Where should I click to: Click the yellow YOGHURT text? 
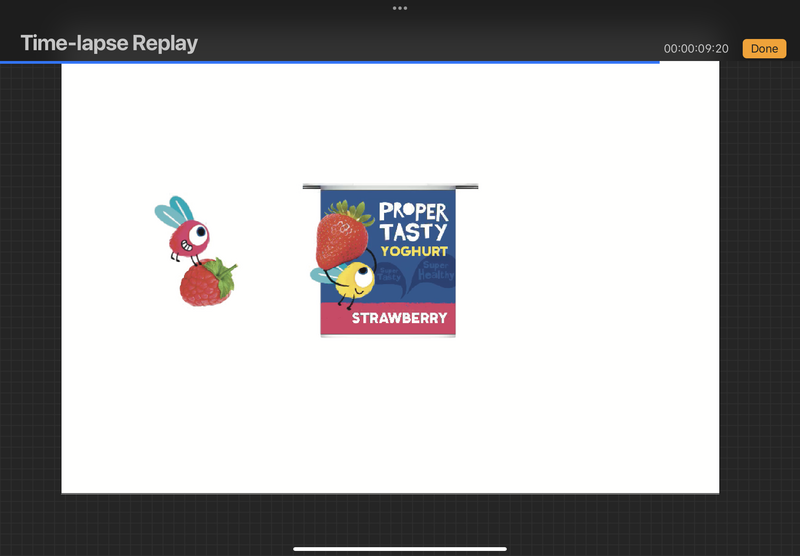414,251
